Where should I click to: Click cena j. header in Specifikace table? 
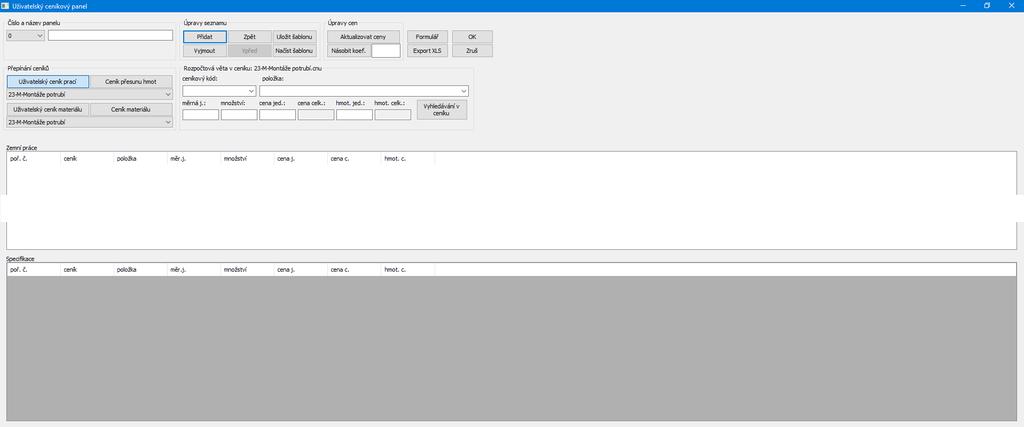coord(301,270)
